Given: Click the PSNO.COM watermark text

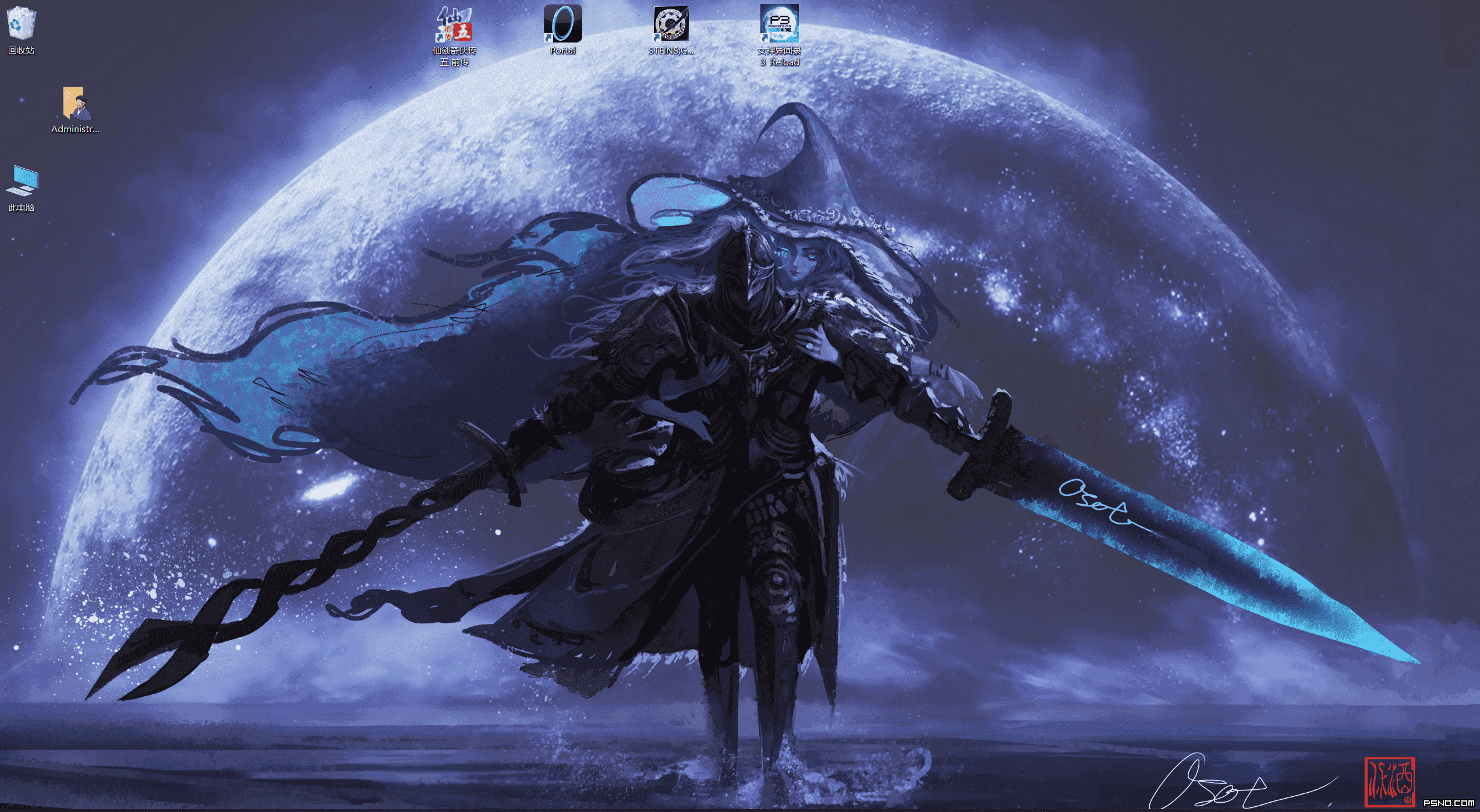Looking at the screenshot, I should tap(1449, 803).
